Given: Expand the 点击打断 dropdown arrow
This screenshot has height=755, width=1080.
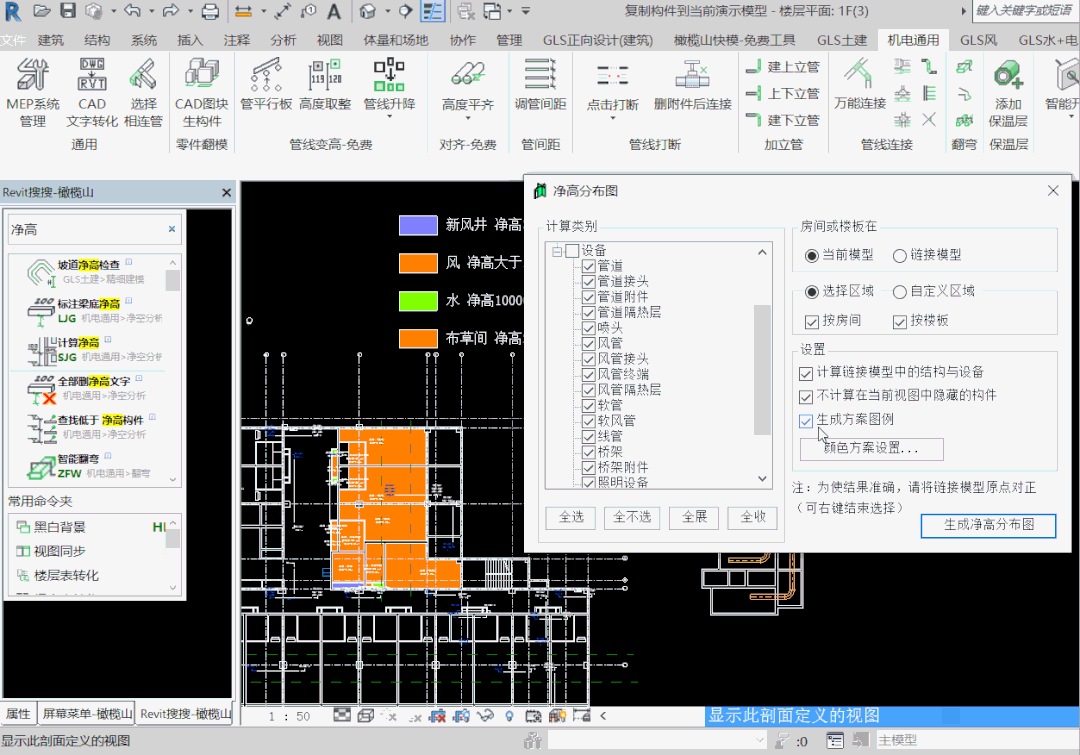Looking at the screenshot, I should [x=612, y=118].
